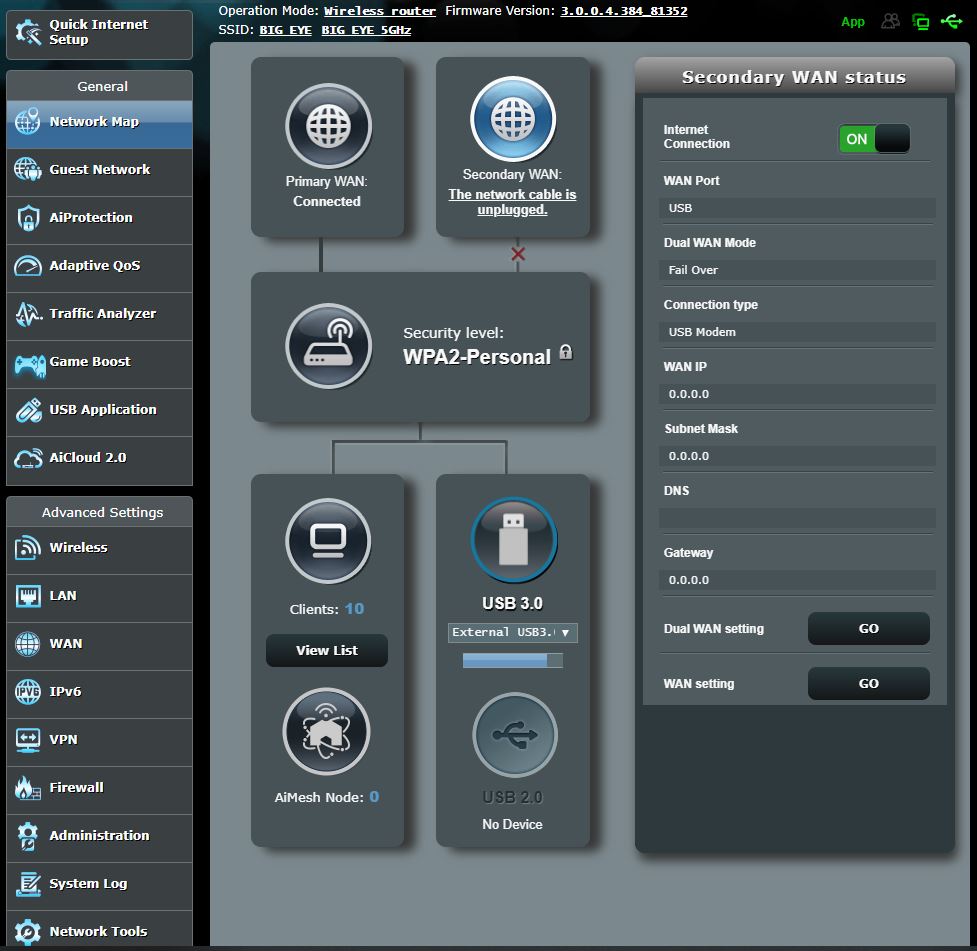Click the Primary WAN globe icon
Image resolution: width=977 pixels, height=951 pixels.
click(x=328, y=126)
